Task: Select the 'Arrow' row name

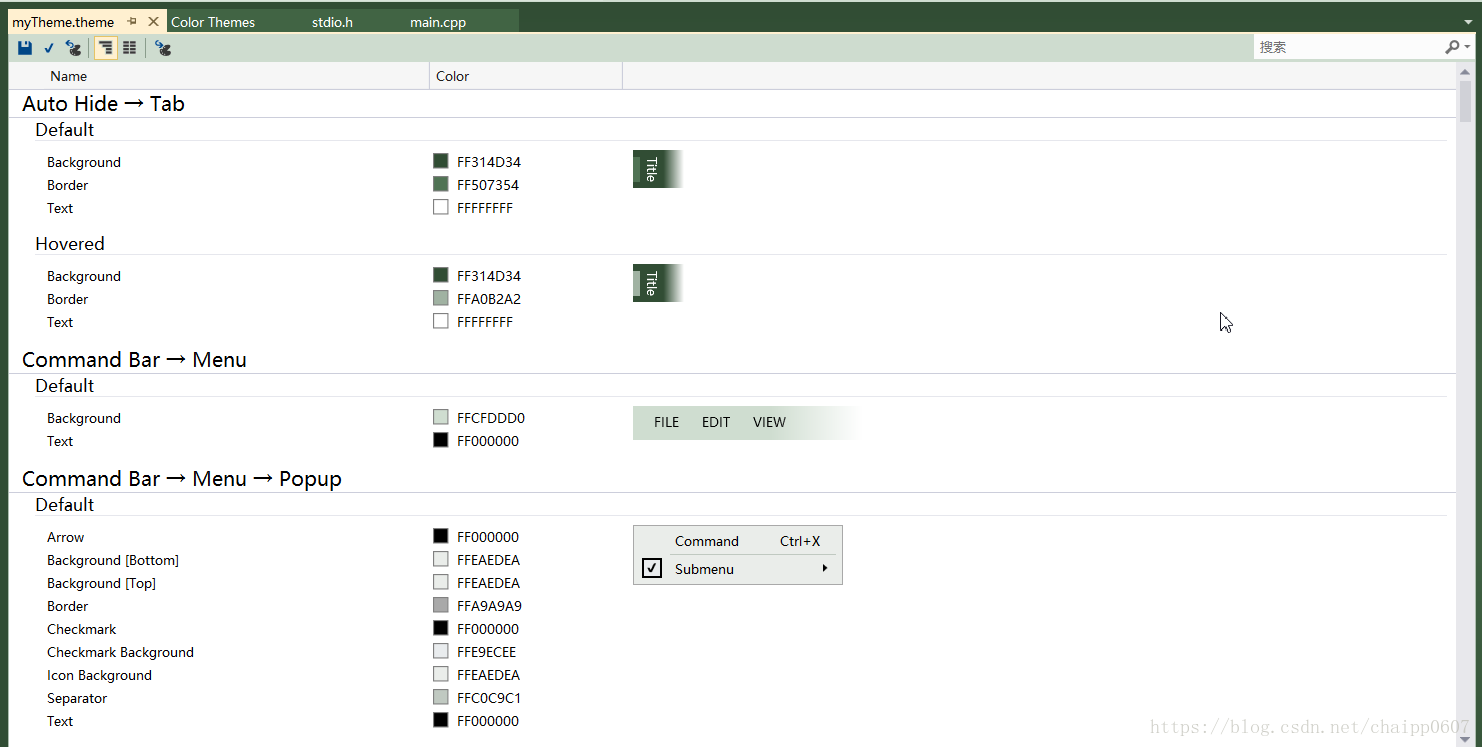Action: coord(65,537)
